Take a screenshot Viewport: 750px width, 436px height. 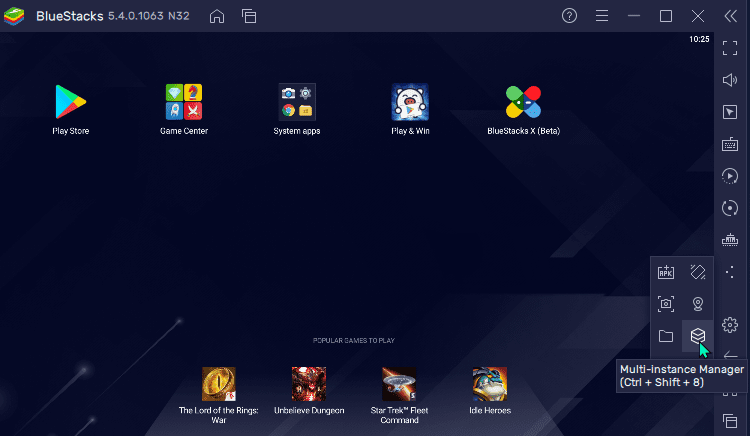666,304
